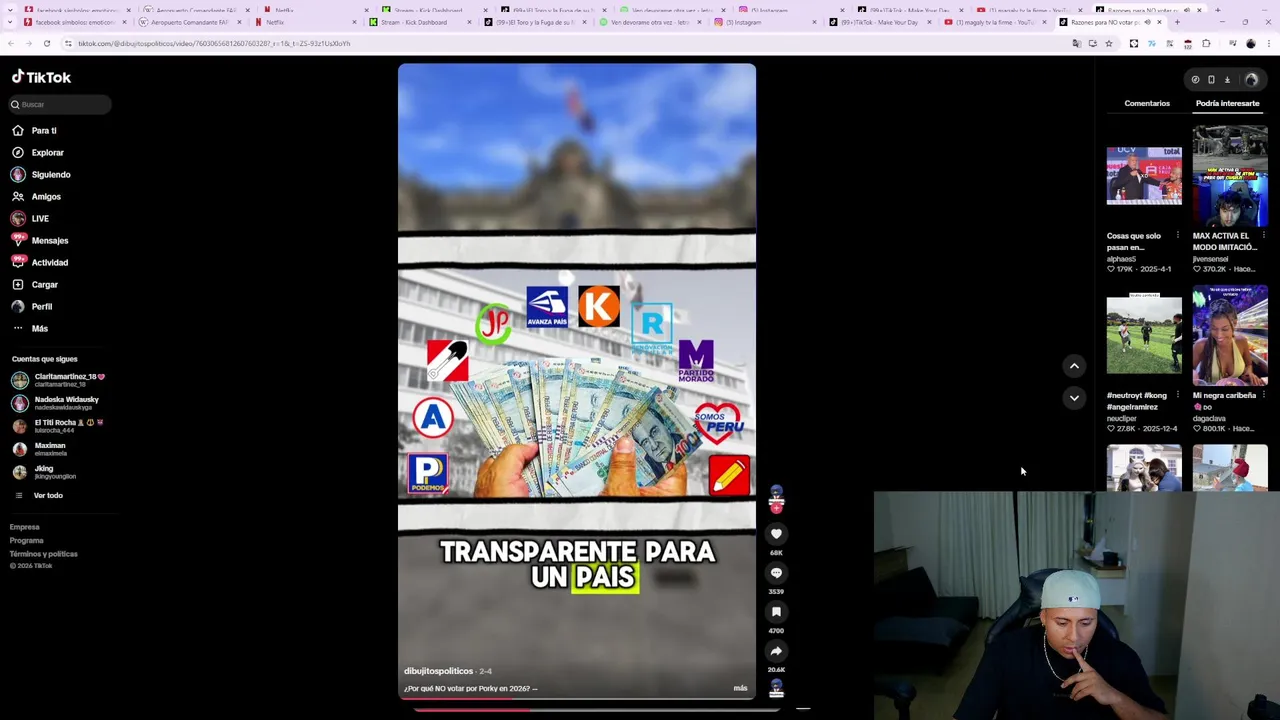Viewport: 1280px width, 720px height.
Task: Pause the playing video
Action: [577, 380]
